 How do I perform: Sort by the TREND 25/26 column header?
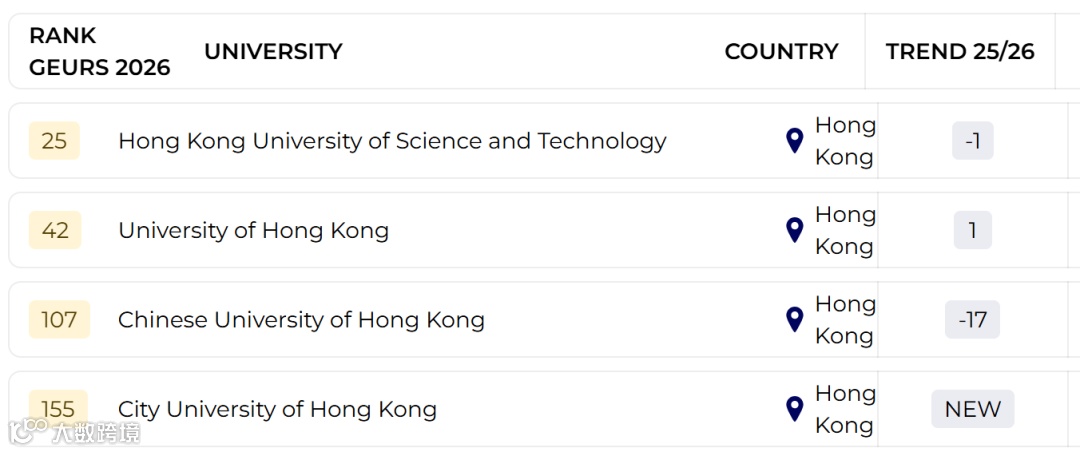(x=960, y=52)
